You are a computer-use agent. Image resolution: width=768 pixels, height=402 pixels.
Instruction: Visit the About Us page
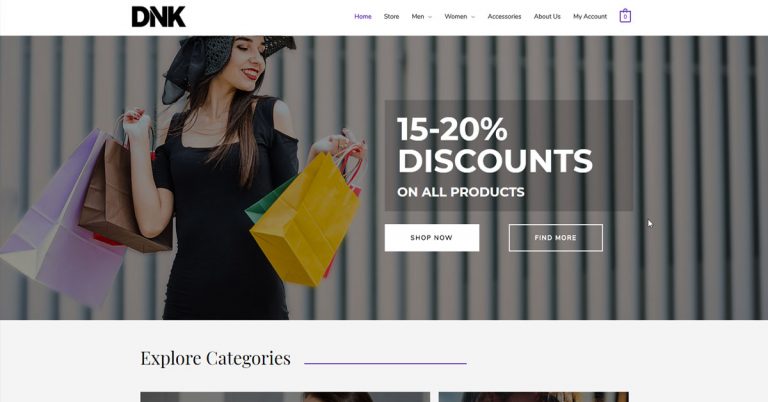[x=547, y=17]
